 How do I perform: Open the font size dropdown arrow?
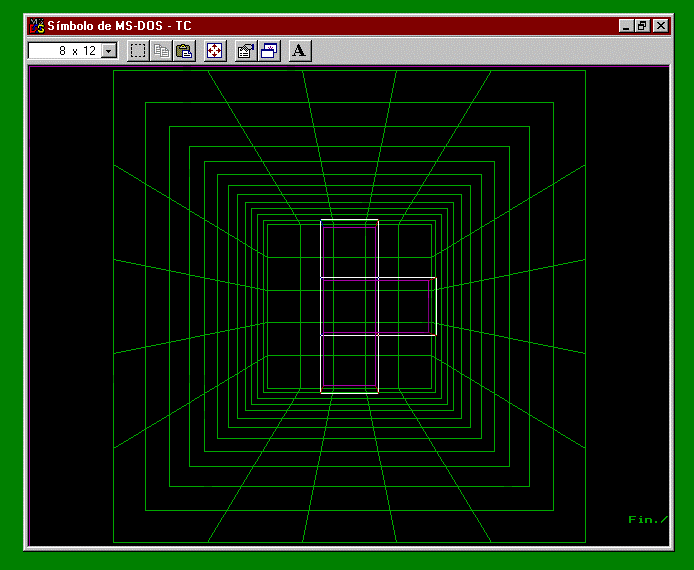click(x=108, y=50)
